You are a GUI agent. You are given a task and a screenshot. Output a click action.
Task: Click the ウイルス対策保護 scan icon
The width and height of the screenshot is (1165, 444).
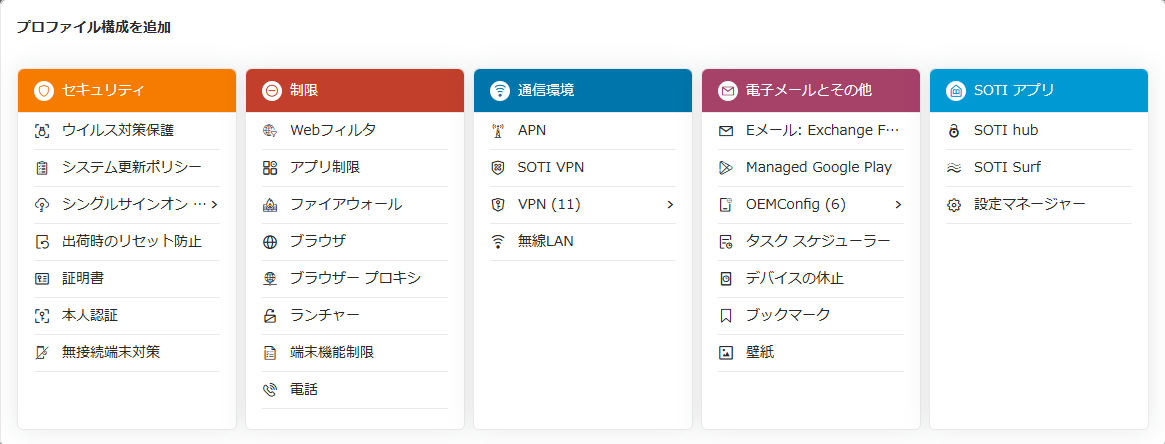[42, 131]
